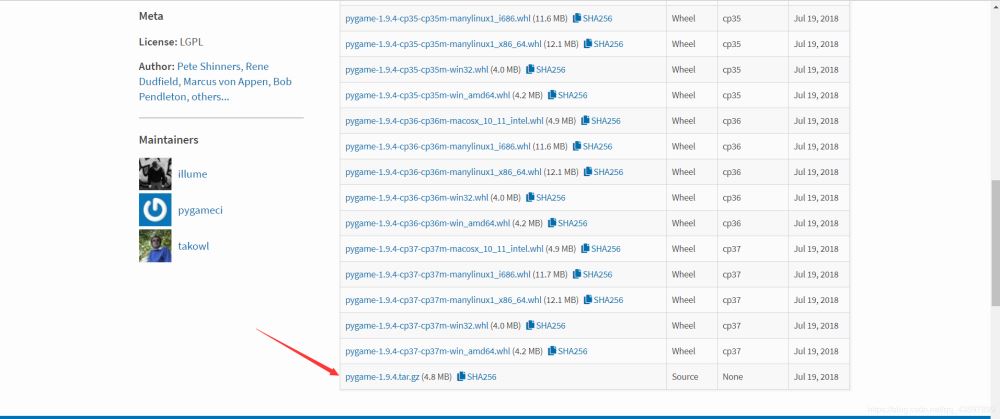
Task: Download pygame cp37 manylinux1_i686 wheel
Action: pyautogui.click(x=438, y=274)
